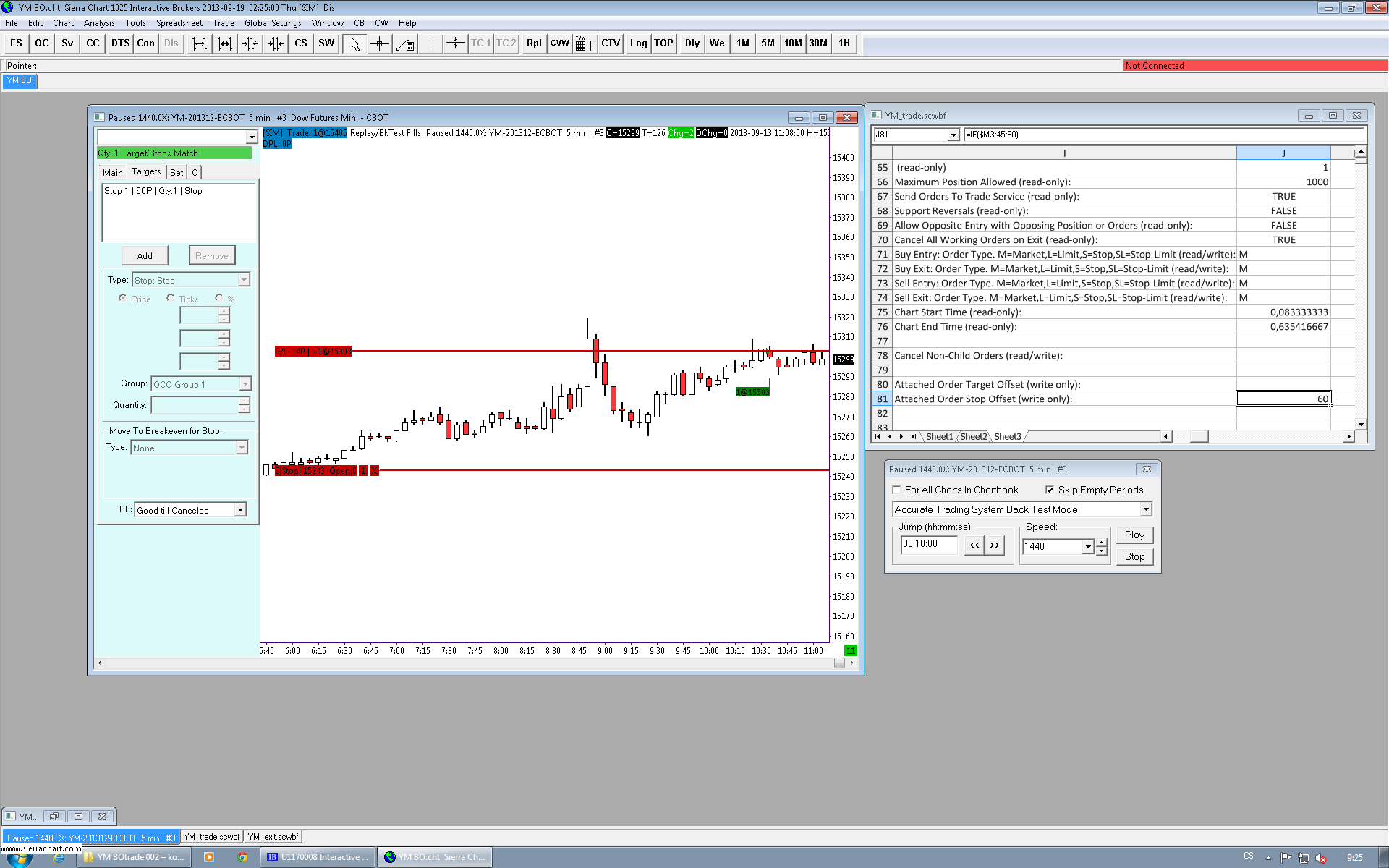Click the tool values window grid icon

pos(585,43)
